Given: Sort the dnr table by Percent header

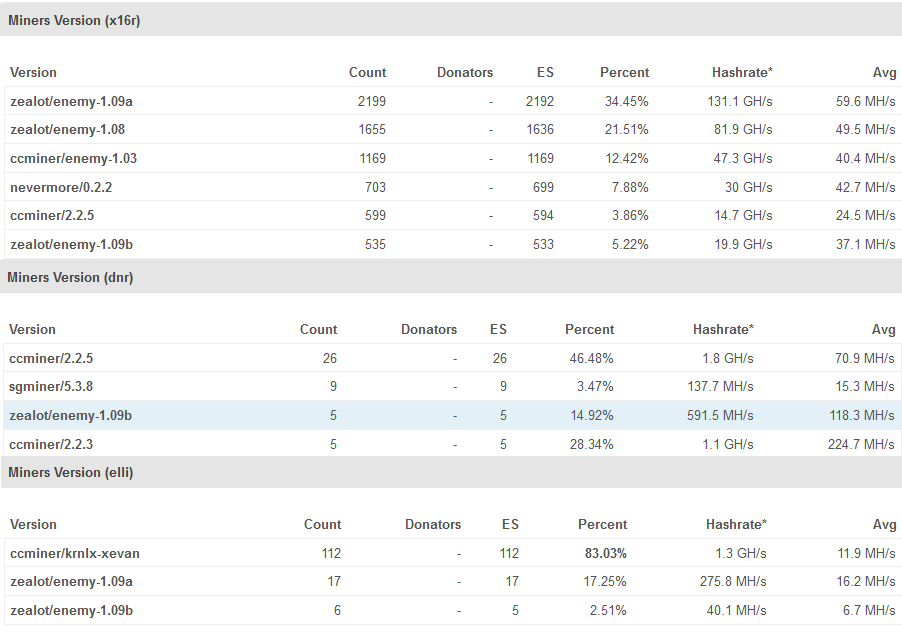Looking at the screenshot, I should click(589, 330).
